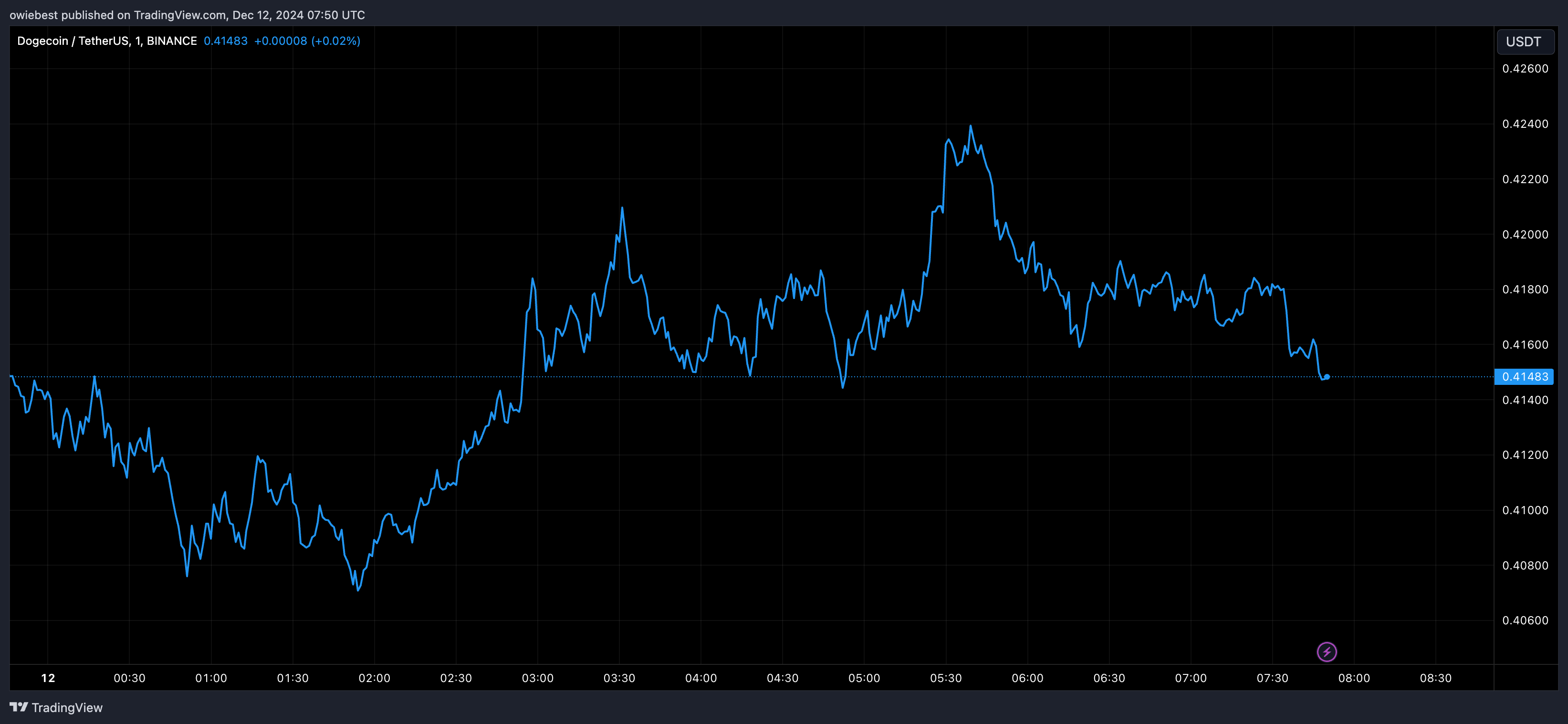This screenshot has width=1568, height=724.
Task: Click the Dogecoin / TetherUS symbol title
Action: point(106,41)
